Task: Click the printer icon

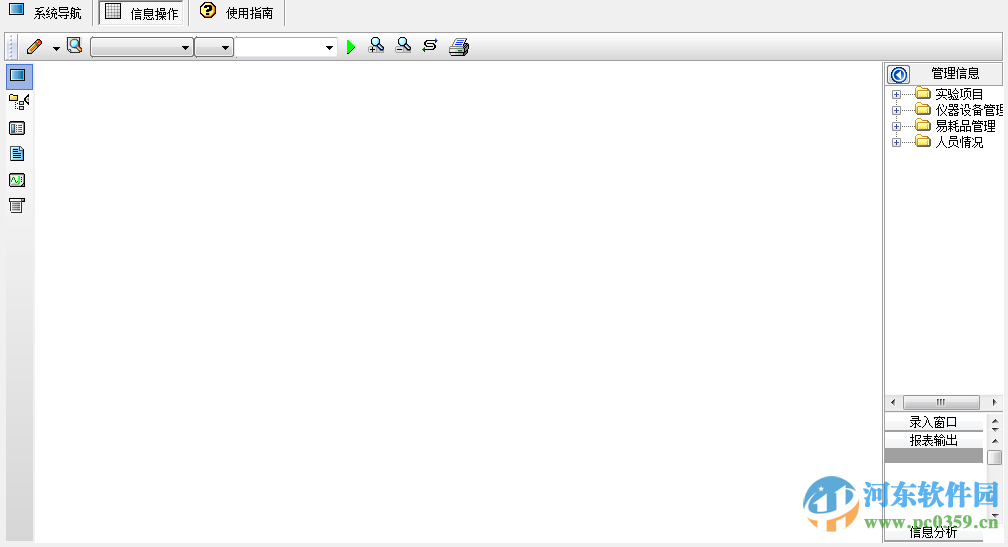Action: point(459,47)
